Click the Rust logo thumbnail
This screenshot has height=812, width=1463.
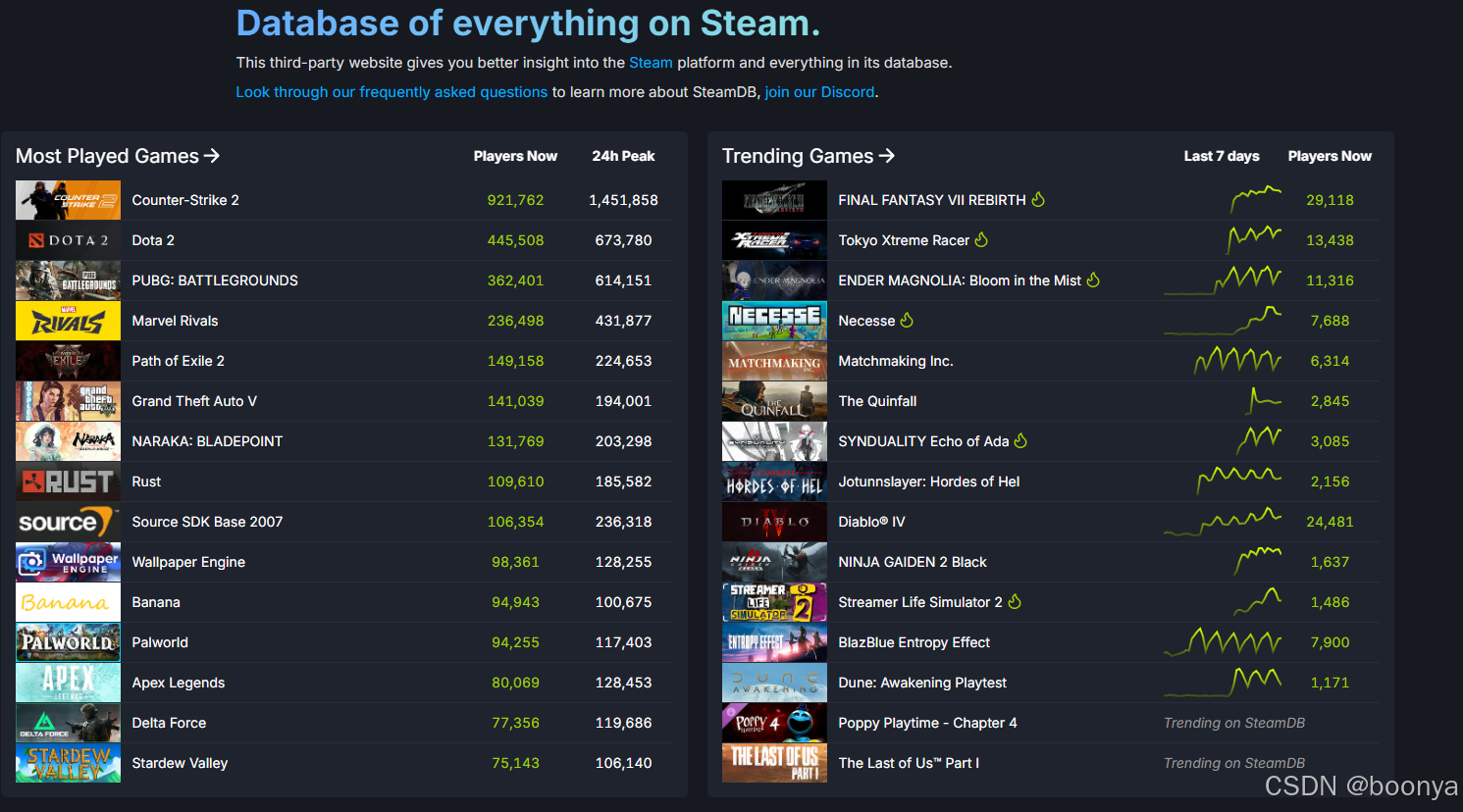tap(69, 482)
